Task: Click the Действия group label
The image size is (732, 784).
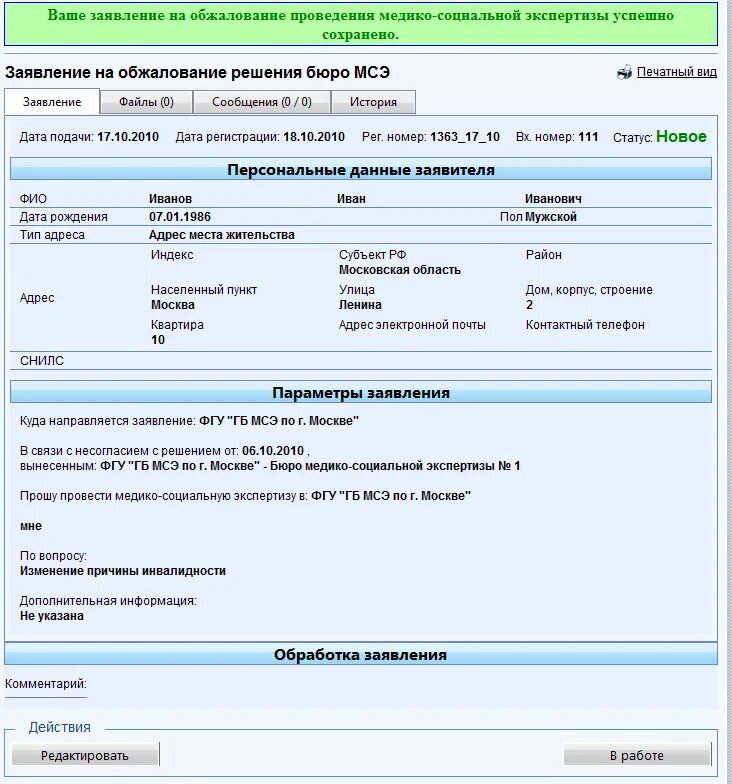Action: [60, 727]
